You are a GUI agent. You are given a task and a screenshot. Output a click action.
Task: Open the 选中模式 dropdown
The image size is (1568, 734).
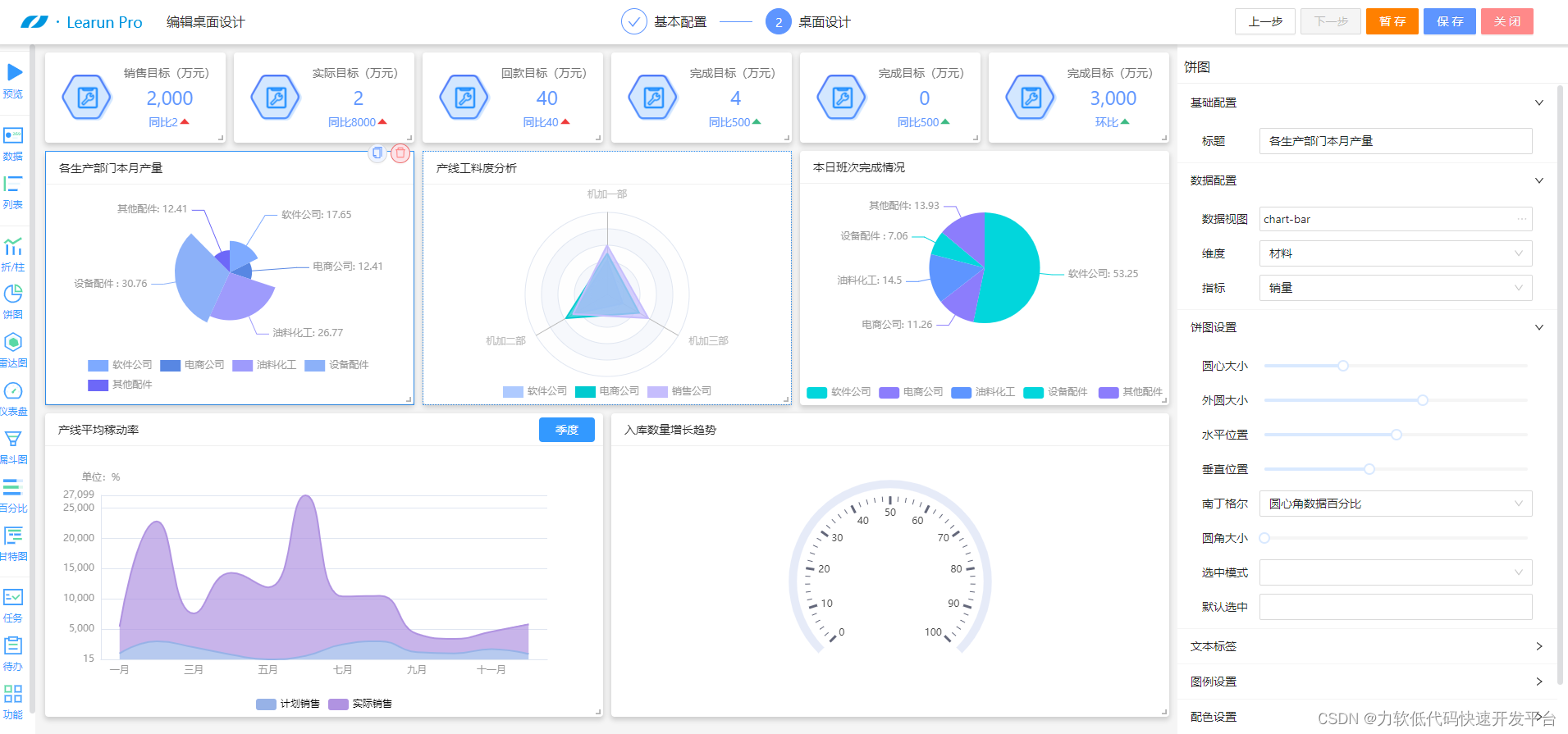(1396, 572)
